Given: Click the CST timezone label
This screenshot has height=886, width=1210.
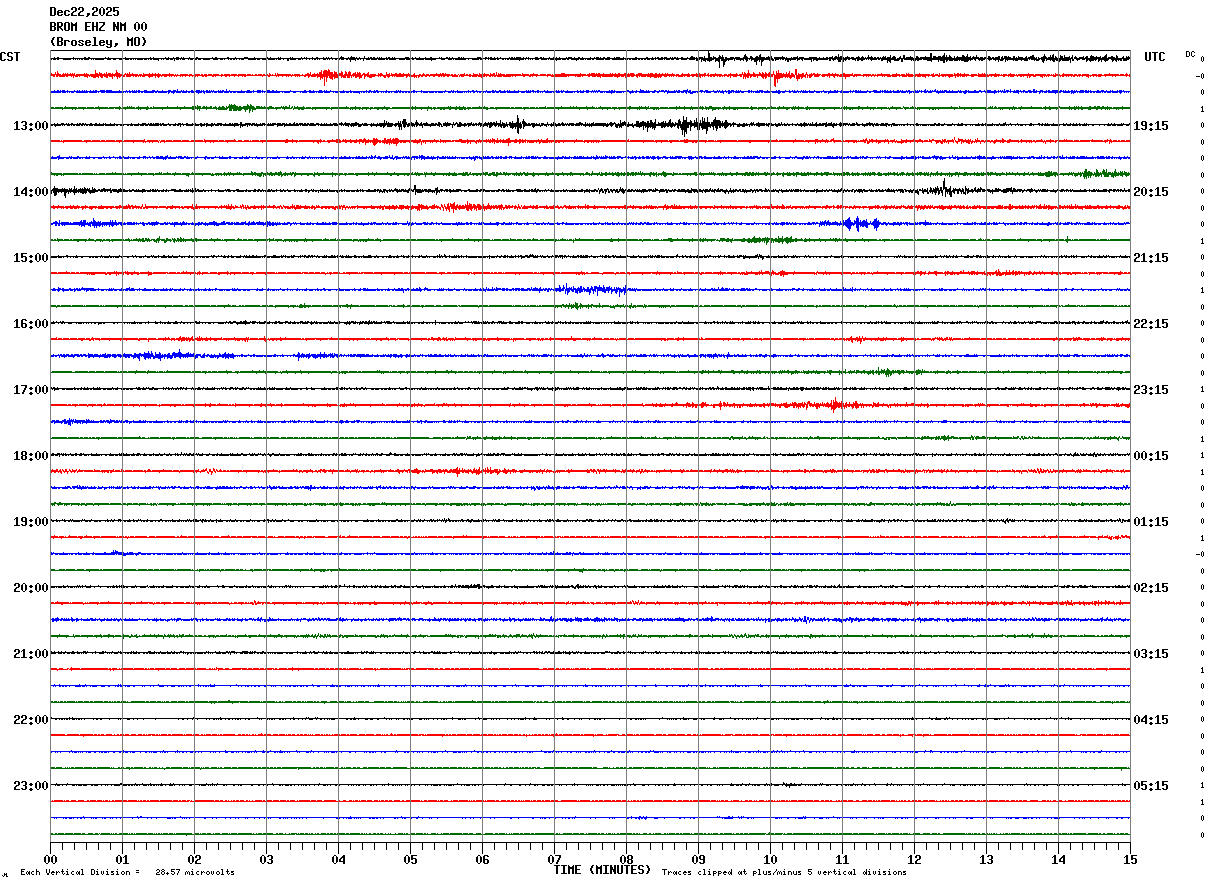Looking at the screenshot, I should pyautogui.click(x=10, y=57).
